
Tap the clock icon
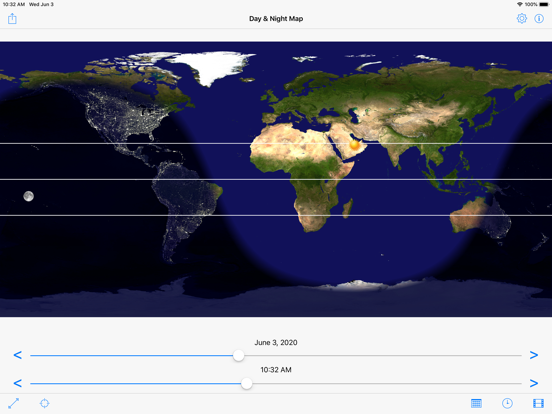click(x=507, y=403)
